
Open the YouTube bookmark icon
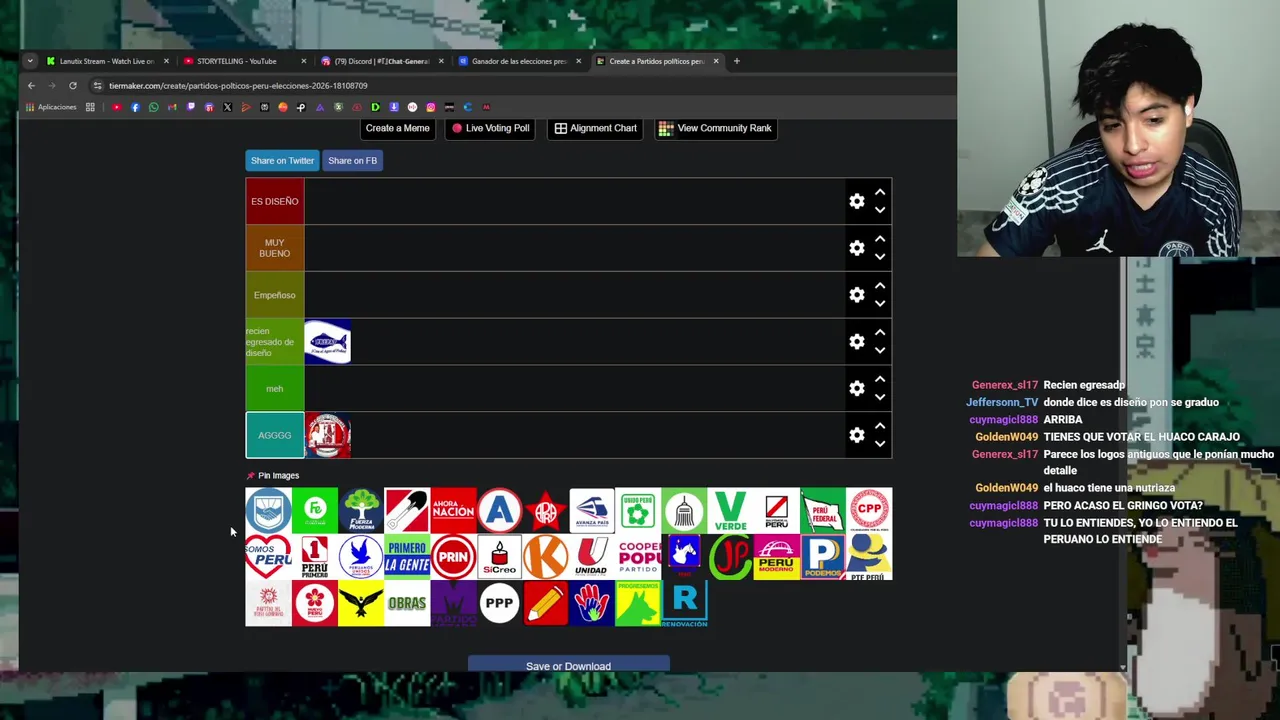click(116, 107)
